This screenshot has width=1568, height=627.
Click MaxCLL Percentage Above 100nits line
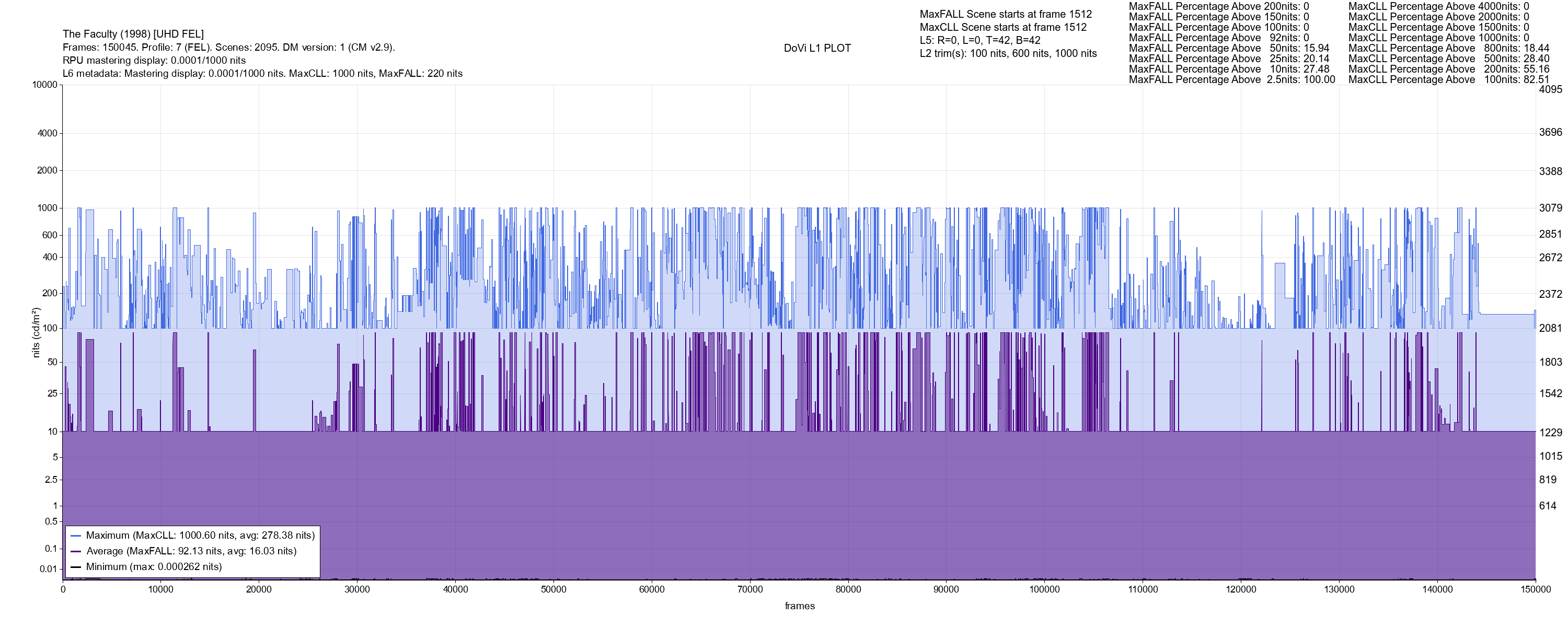[1448, 80]
